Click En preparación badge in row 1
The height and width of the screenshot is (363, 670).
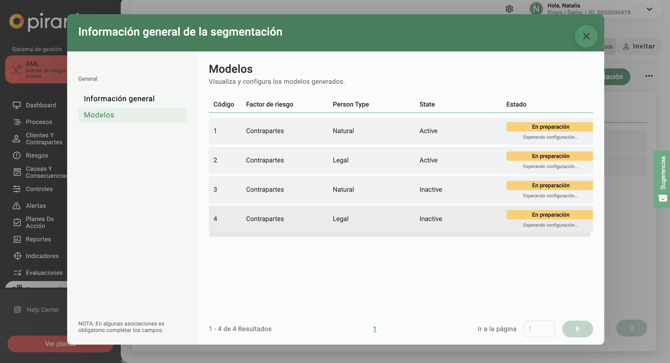coord(550,127)
